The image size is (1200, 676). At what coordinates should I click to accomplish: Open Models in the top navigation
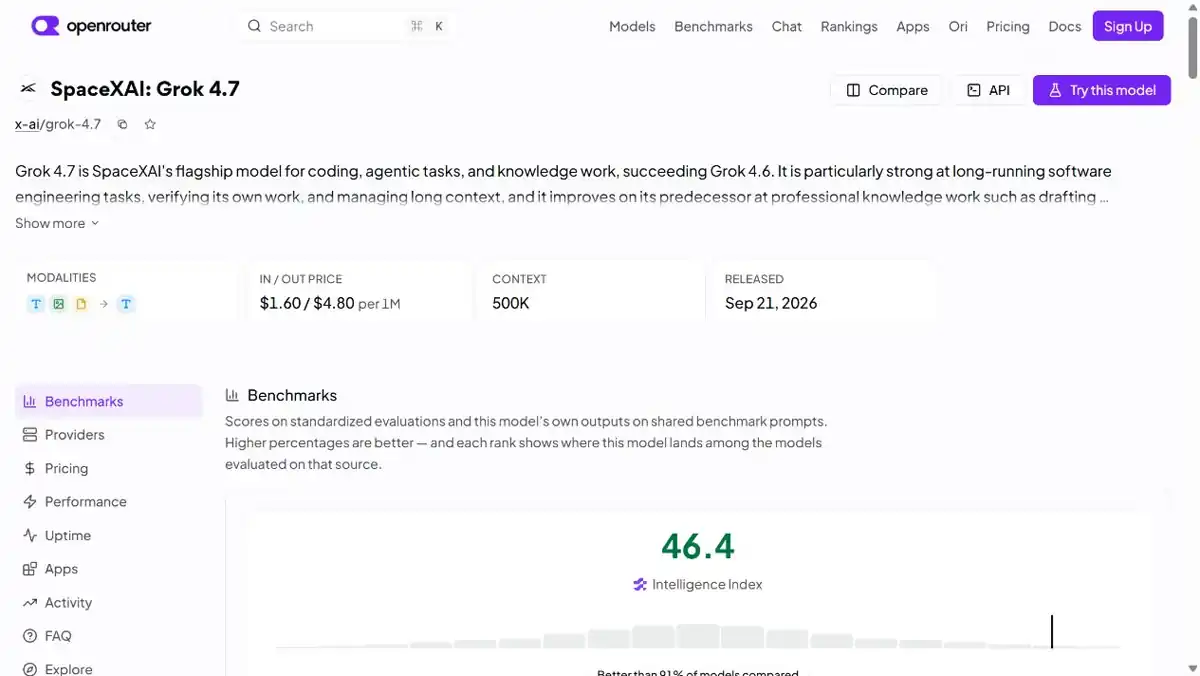click(x=632, y=26)
